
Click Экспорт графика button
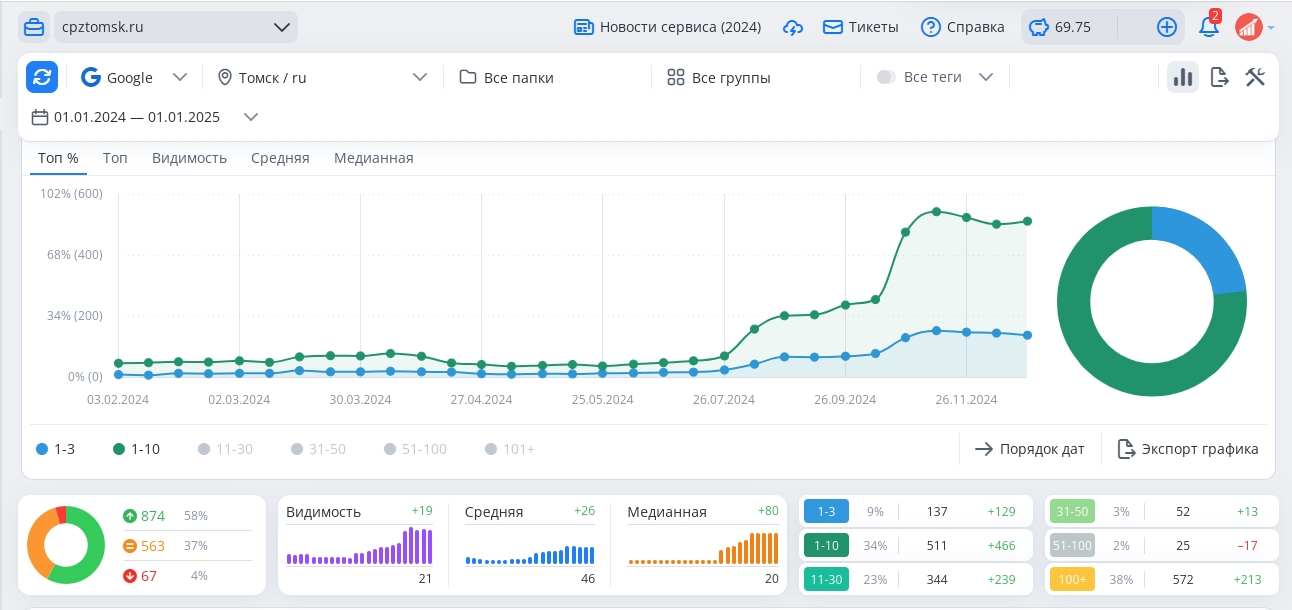(1188, 449)
